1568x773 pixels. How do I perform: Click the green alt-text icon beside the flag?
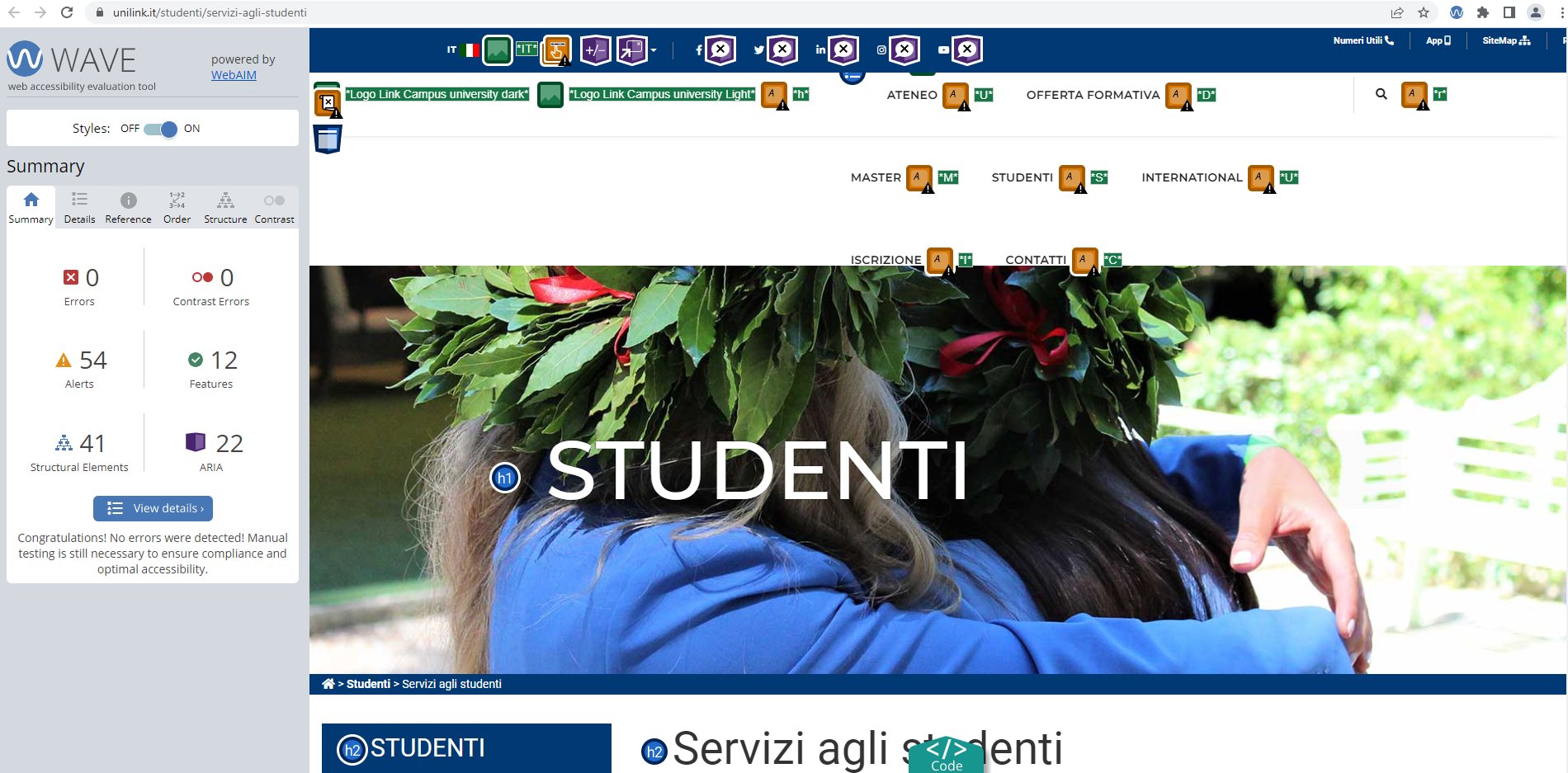(x=498, y=50)
